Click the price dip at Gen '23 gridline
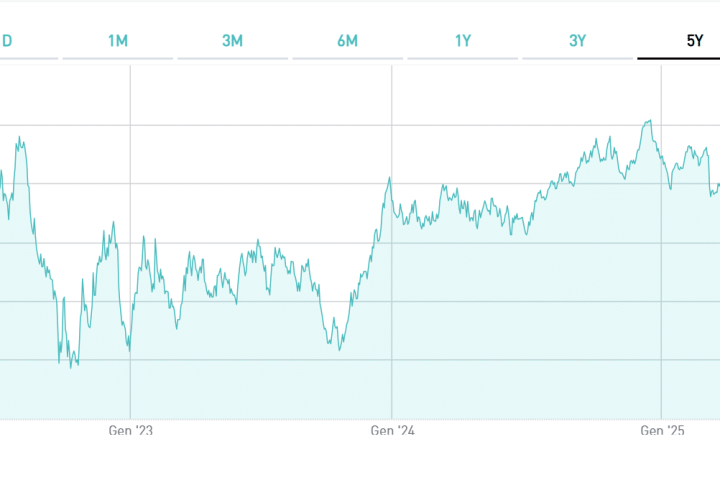 (x=130, y=350)
